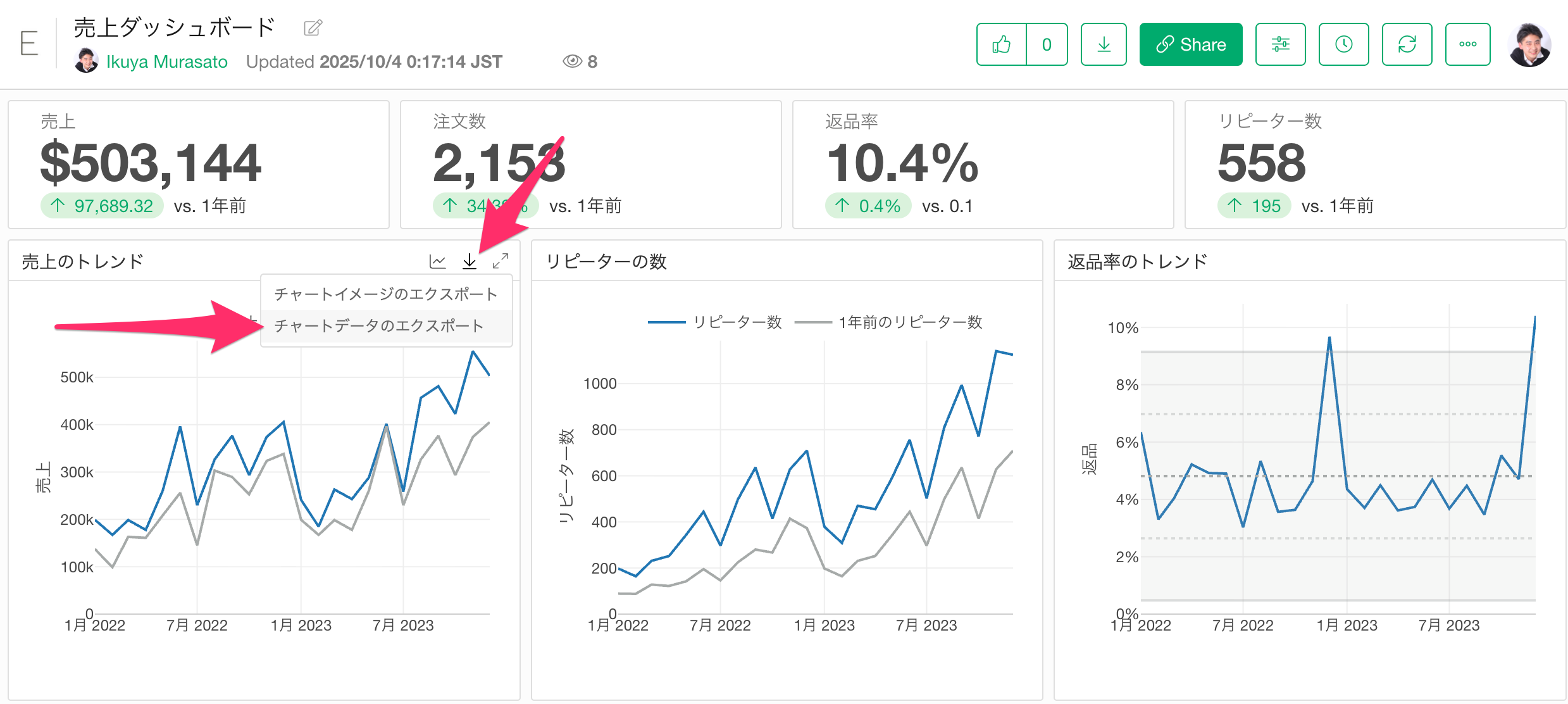
Task: Click the green Share button
Action: point(1190,44)
